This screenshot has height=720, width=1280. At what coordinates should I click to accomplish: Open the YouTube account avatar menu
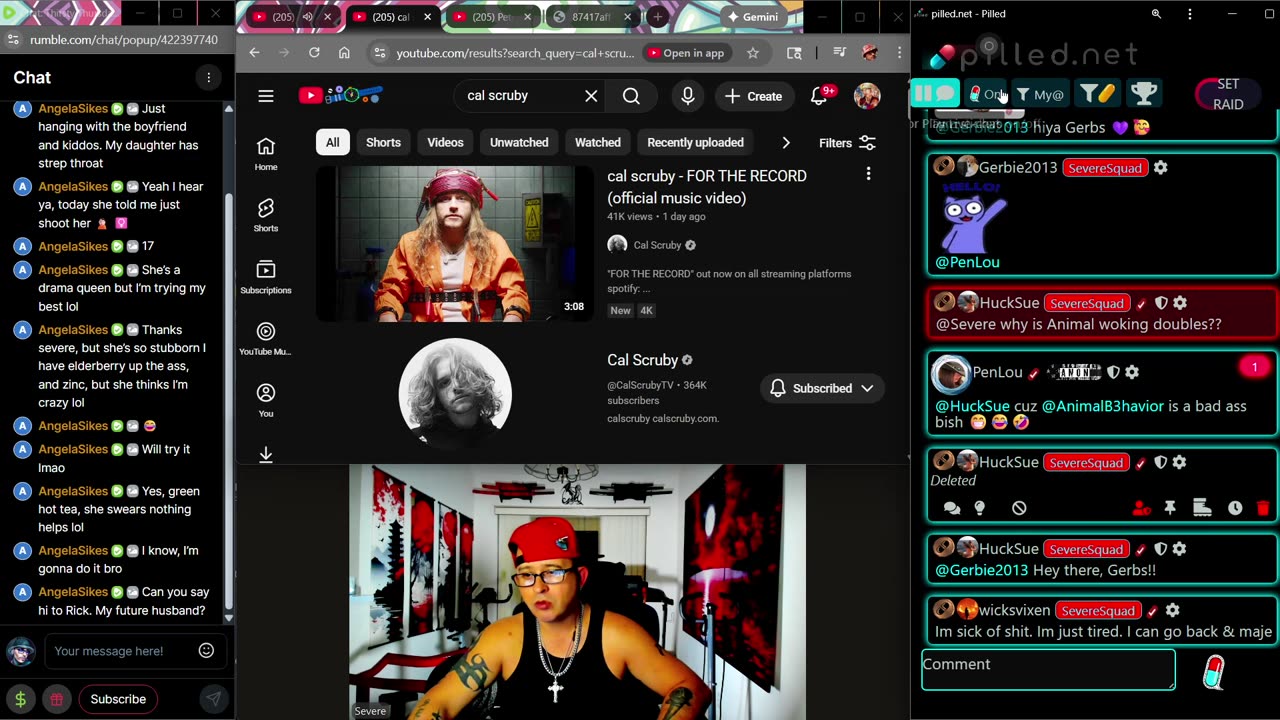tap(867, 96)
